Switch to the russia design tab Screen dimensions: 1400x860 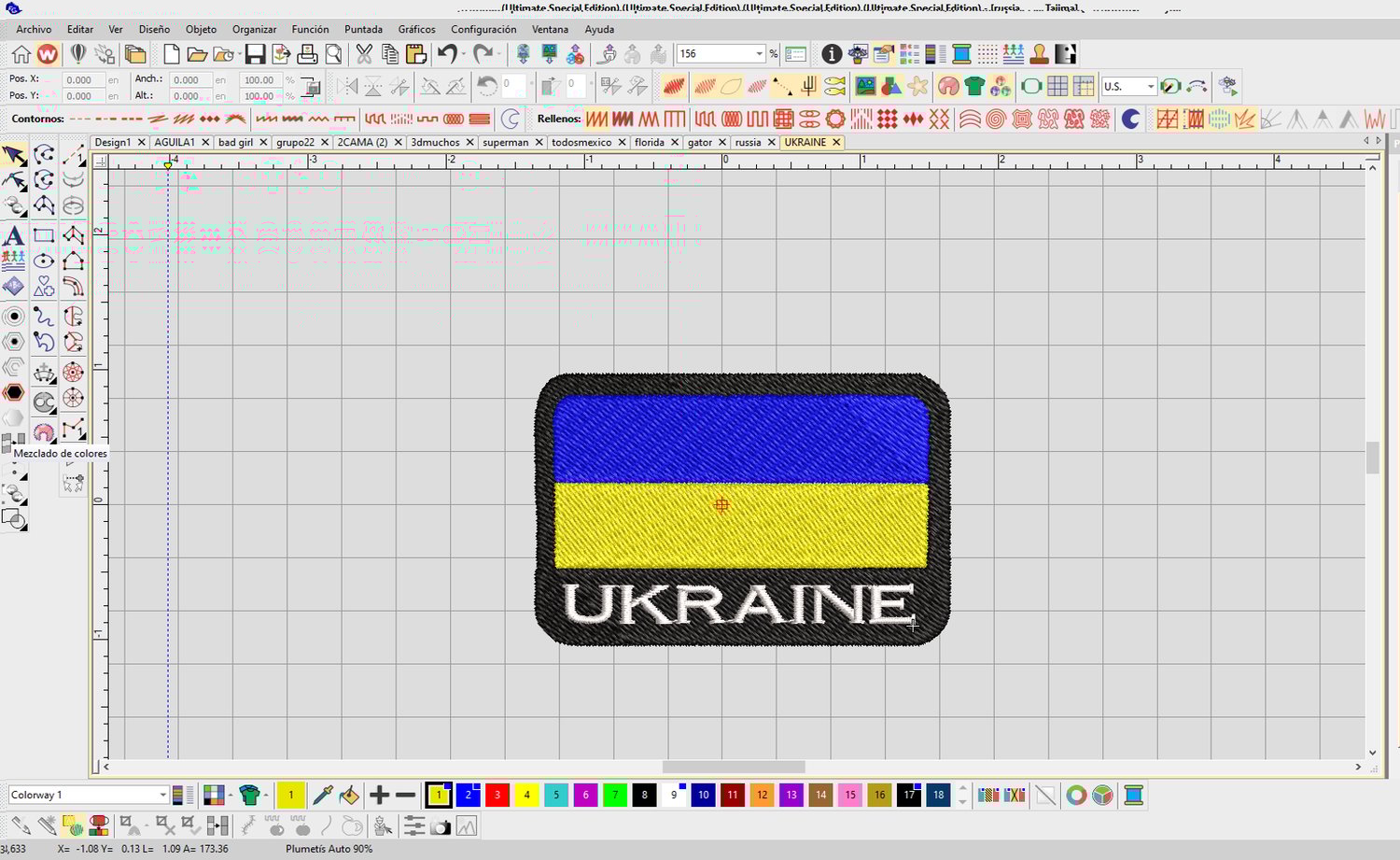pyautogui.click(x=748, y=142)
